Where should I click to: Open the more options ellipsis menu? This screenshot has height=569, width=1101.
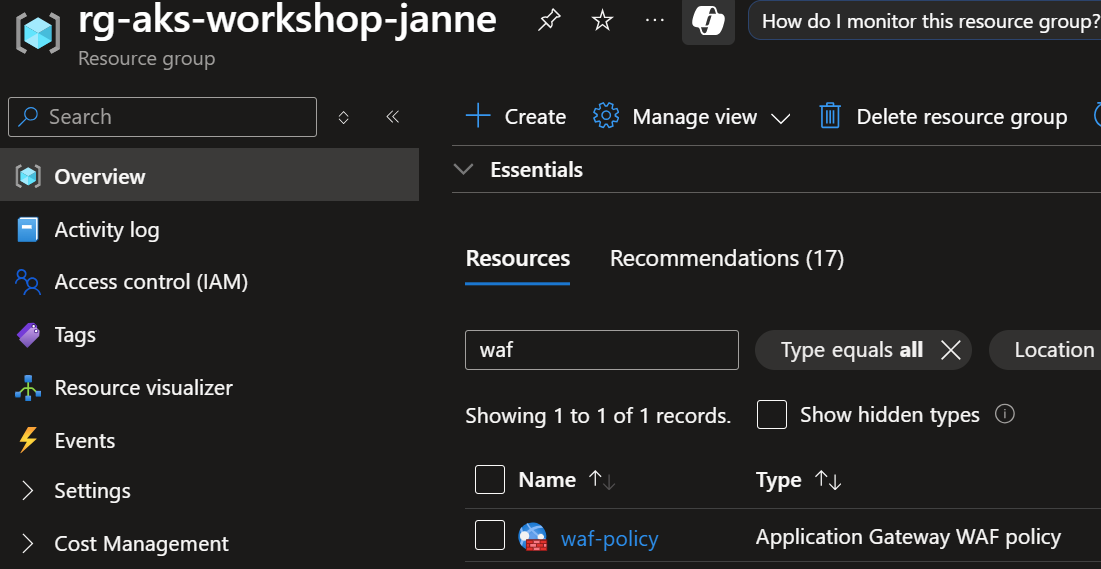(x=655, y=20)
